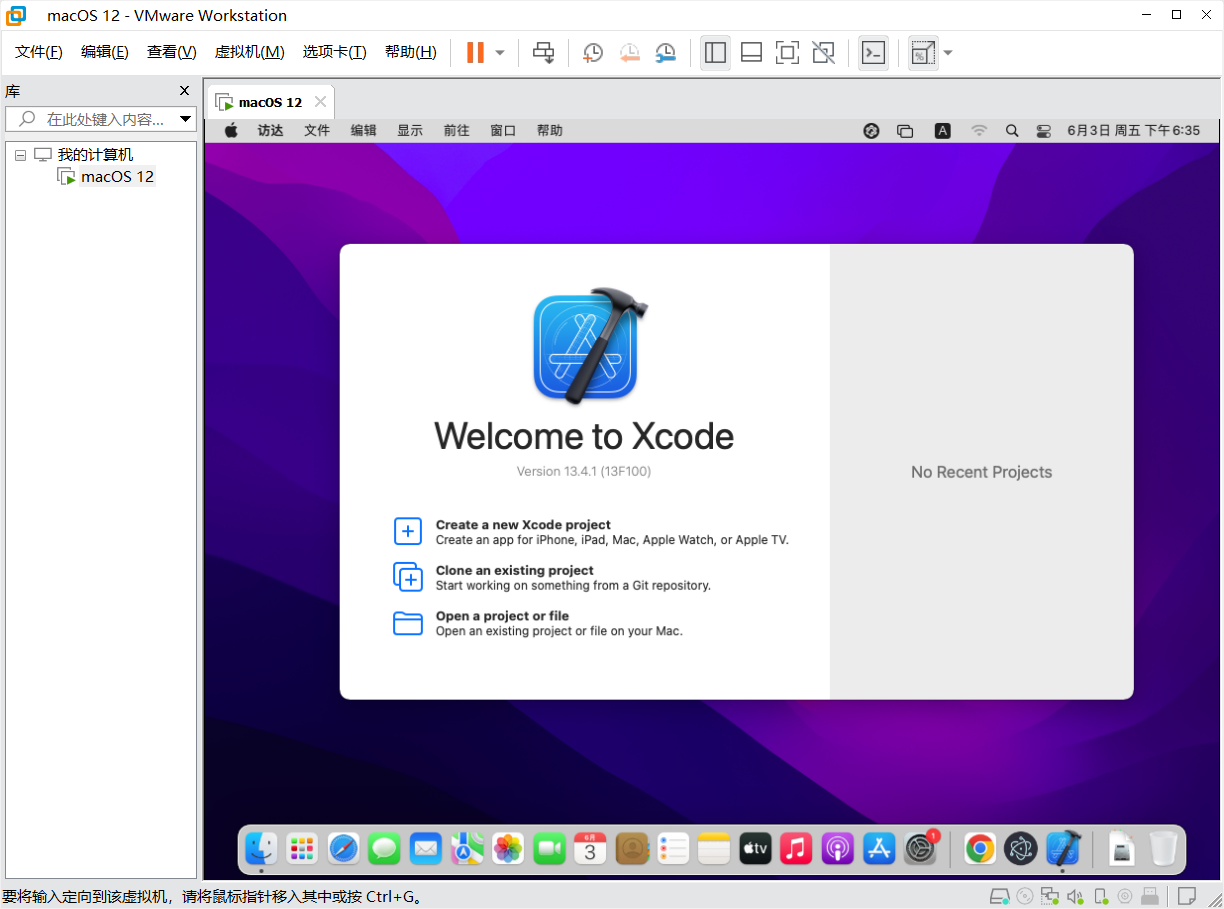Open FaceTime from the dock
This screenshot has width=1224, height=909.
pyautogui.click(x=549, y=849)
